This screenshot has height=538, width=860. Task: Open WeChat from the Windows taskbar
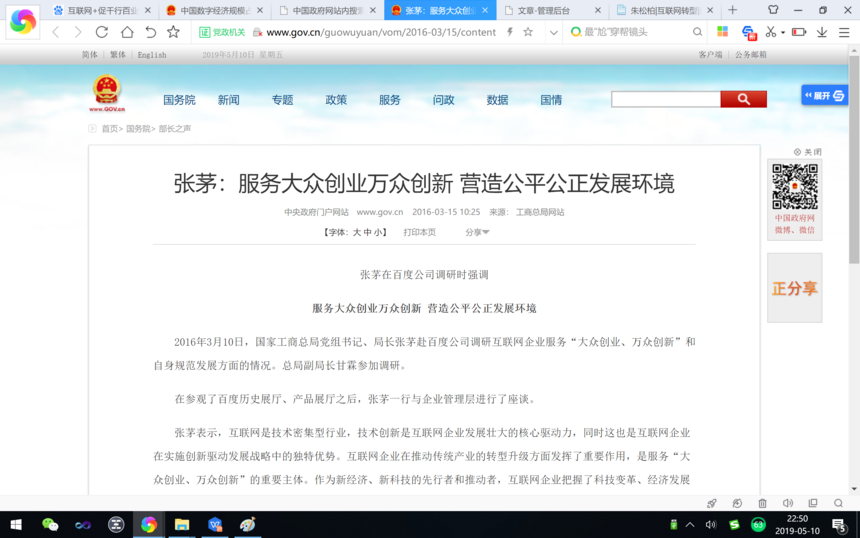(x=50, y=525)
